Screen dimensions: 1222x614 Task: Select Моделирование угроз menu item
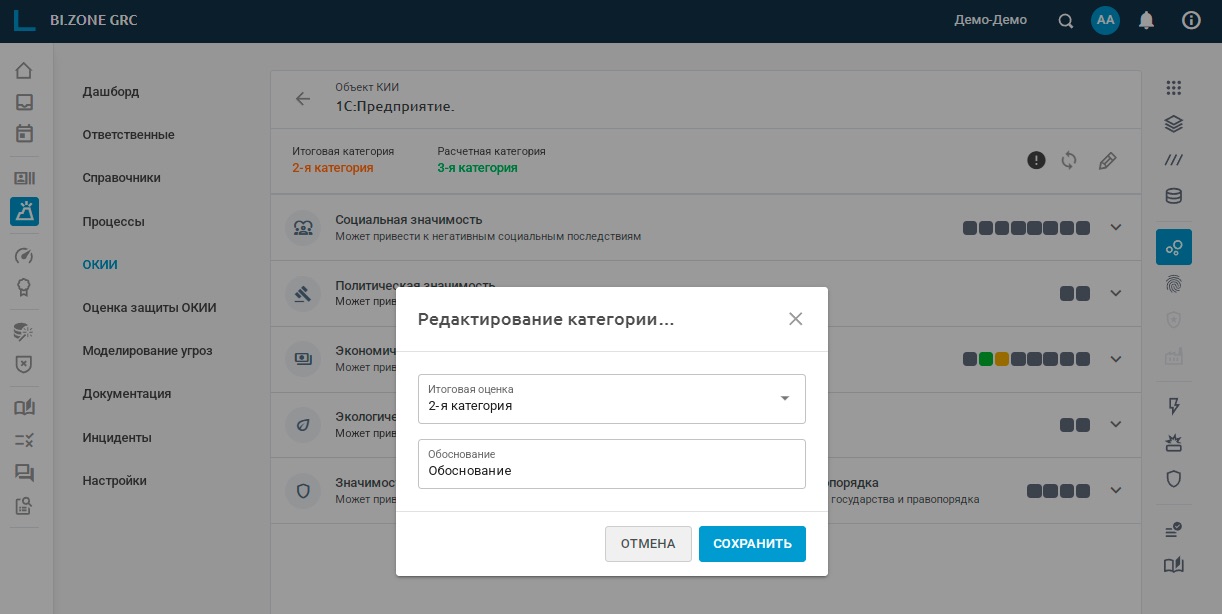click(x=147, y=351)
